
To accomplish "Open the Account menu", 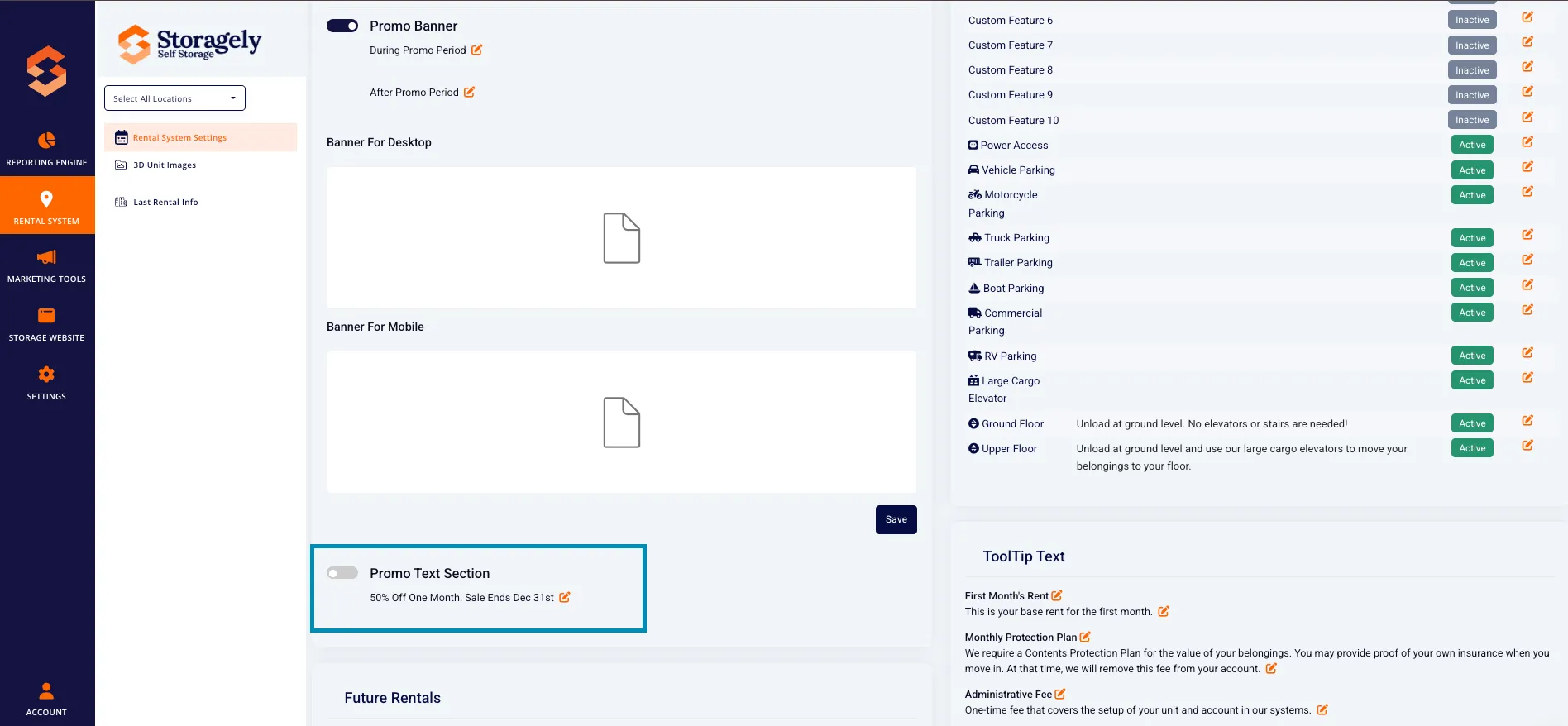I will click(47, 699).
